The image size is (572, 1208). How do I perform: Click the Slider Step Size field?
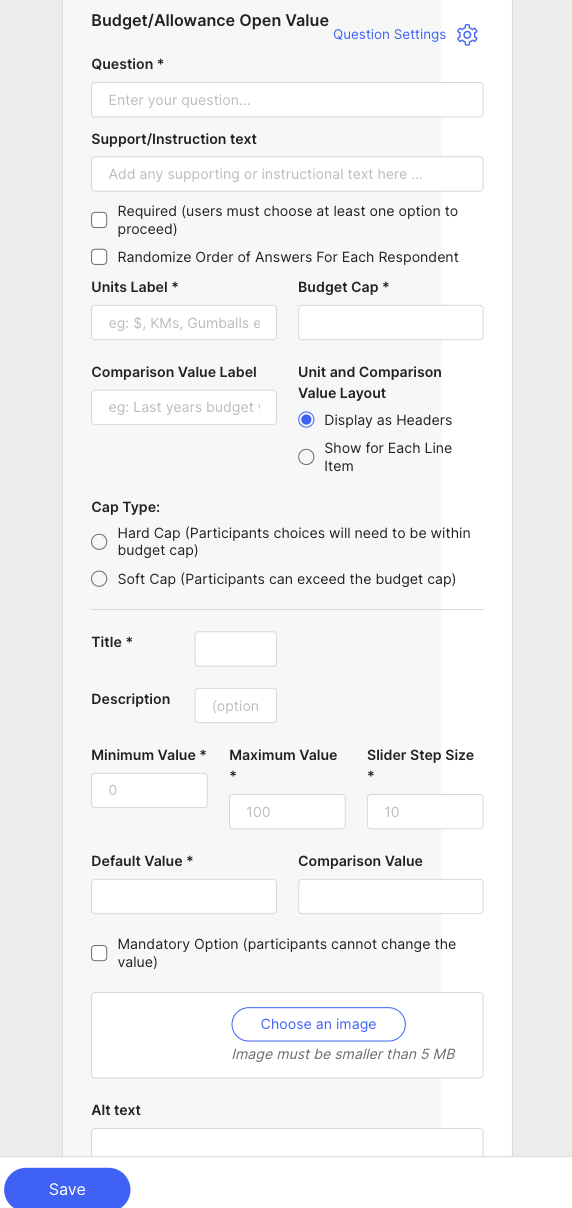coord(425,812)
